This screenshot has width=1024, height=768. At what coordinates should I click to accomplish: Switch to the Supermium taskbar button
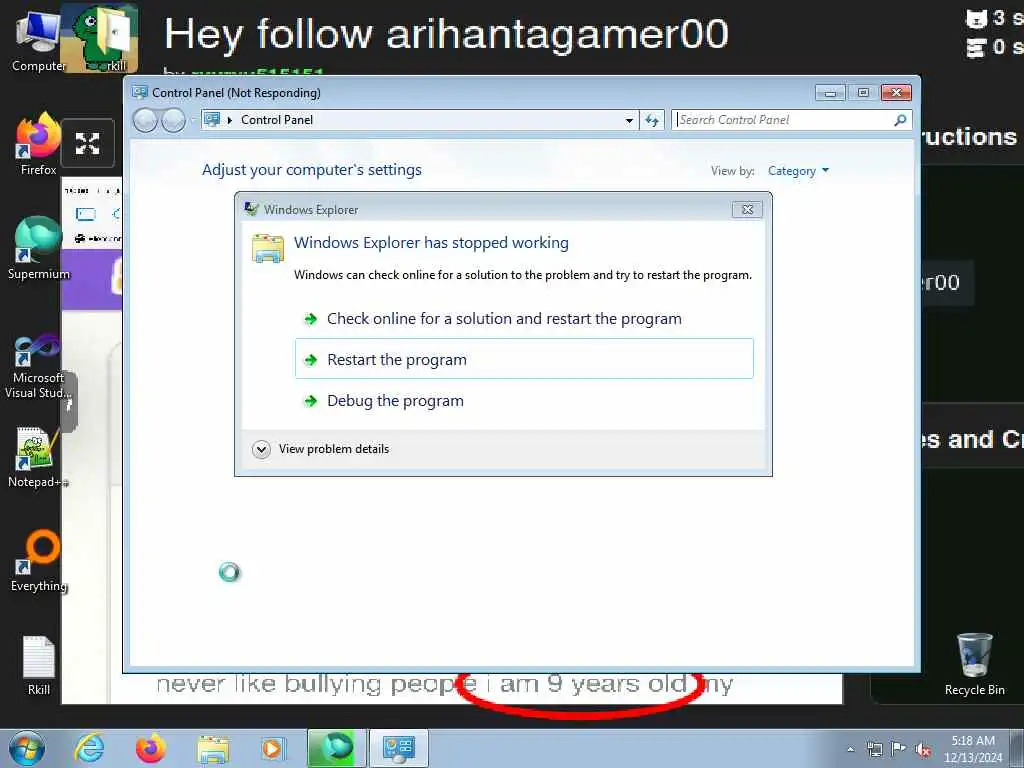point(336,748)
